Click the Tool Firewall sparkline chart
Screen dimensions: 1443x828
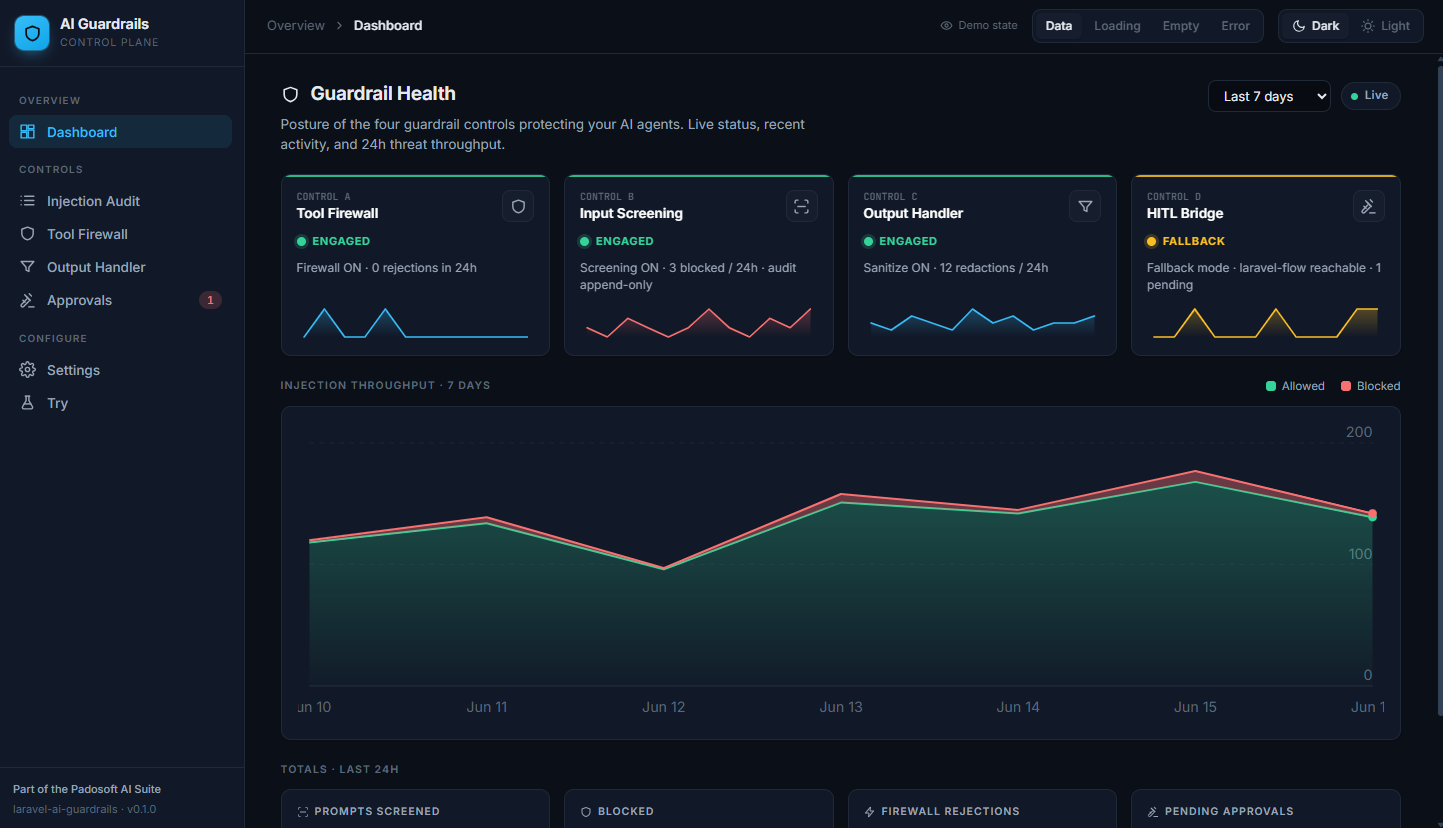pyautogui.click(x=415, y=323)
